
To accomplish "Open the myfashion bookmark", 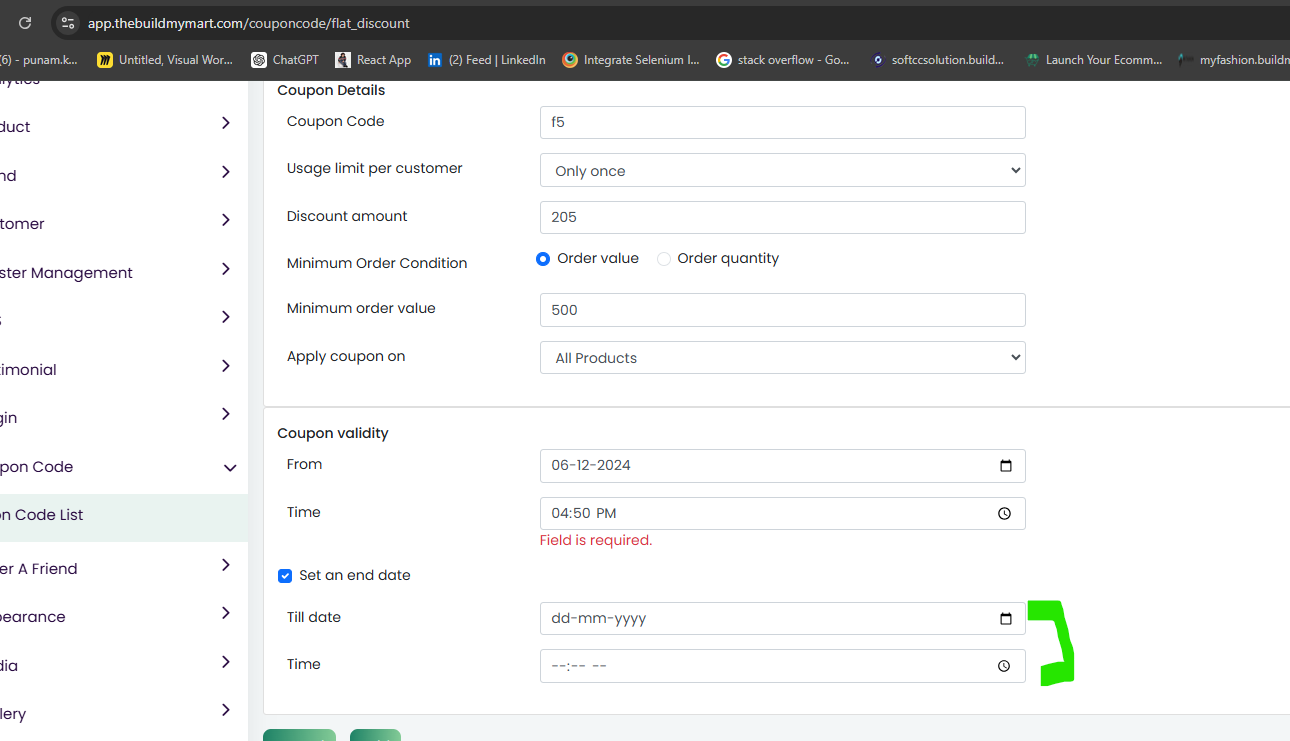I will click(1234, 60).
